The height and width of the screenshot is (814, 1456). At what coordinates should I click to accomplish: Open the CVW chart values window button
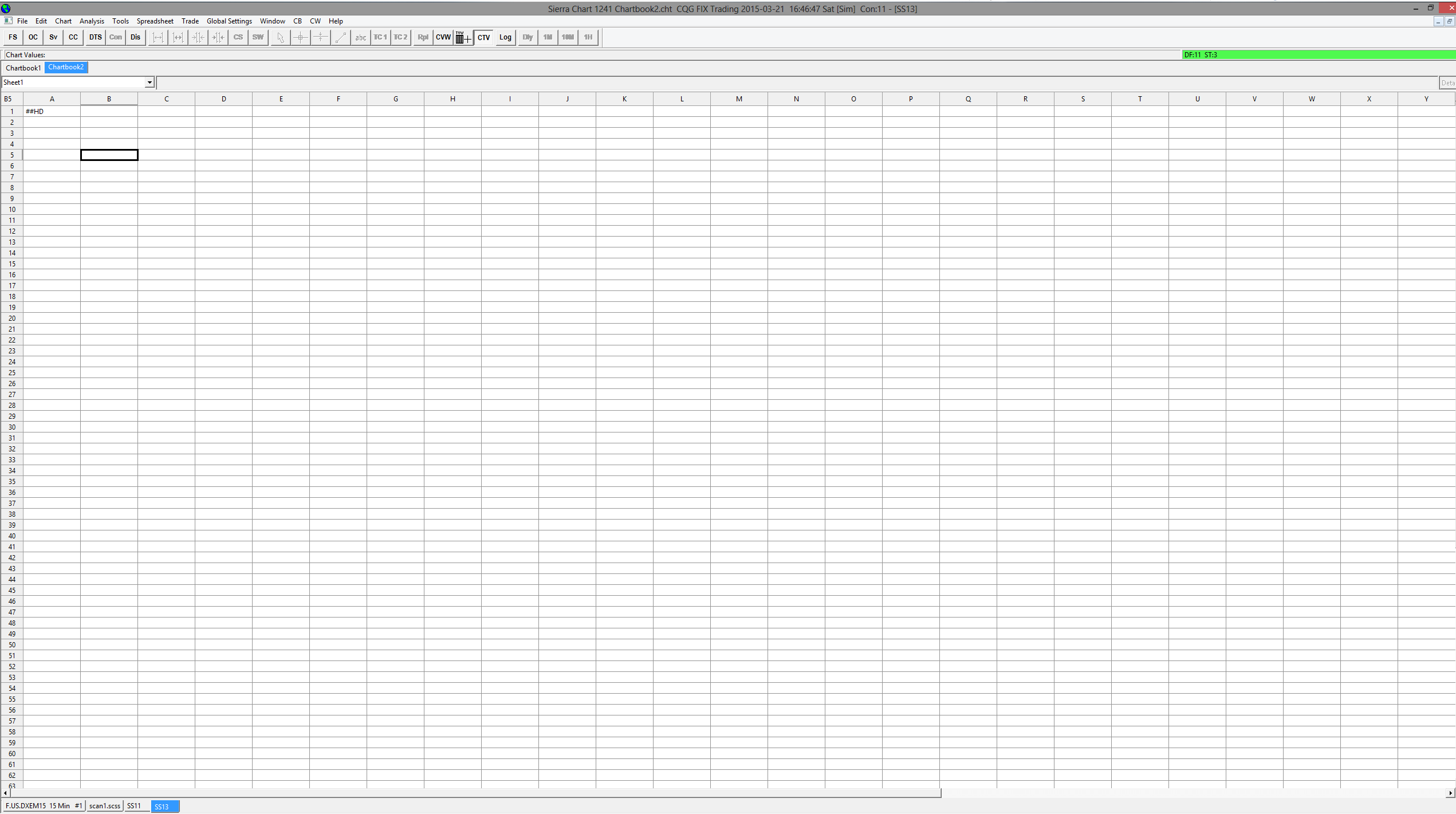coord(443,37)
